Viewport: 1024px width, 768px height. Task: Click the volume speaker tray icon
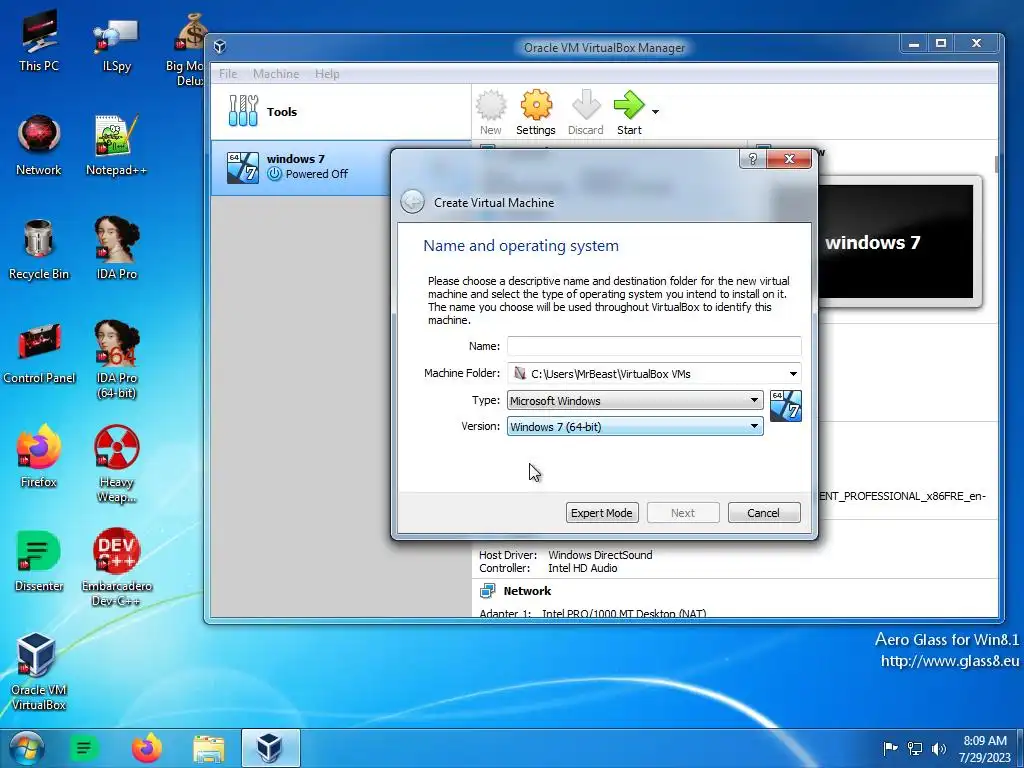pos(938,748)
